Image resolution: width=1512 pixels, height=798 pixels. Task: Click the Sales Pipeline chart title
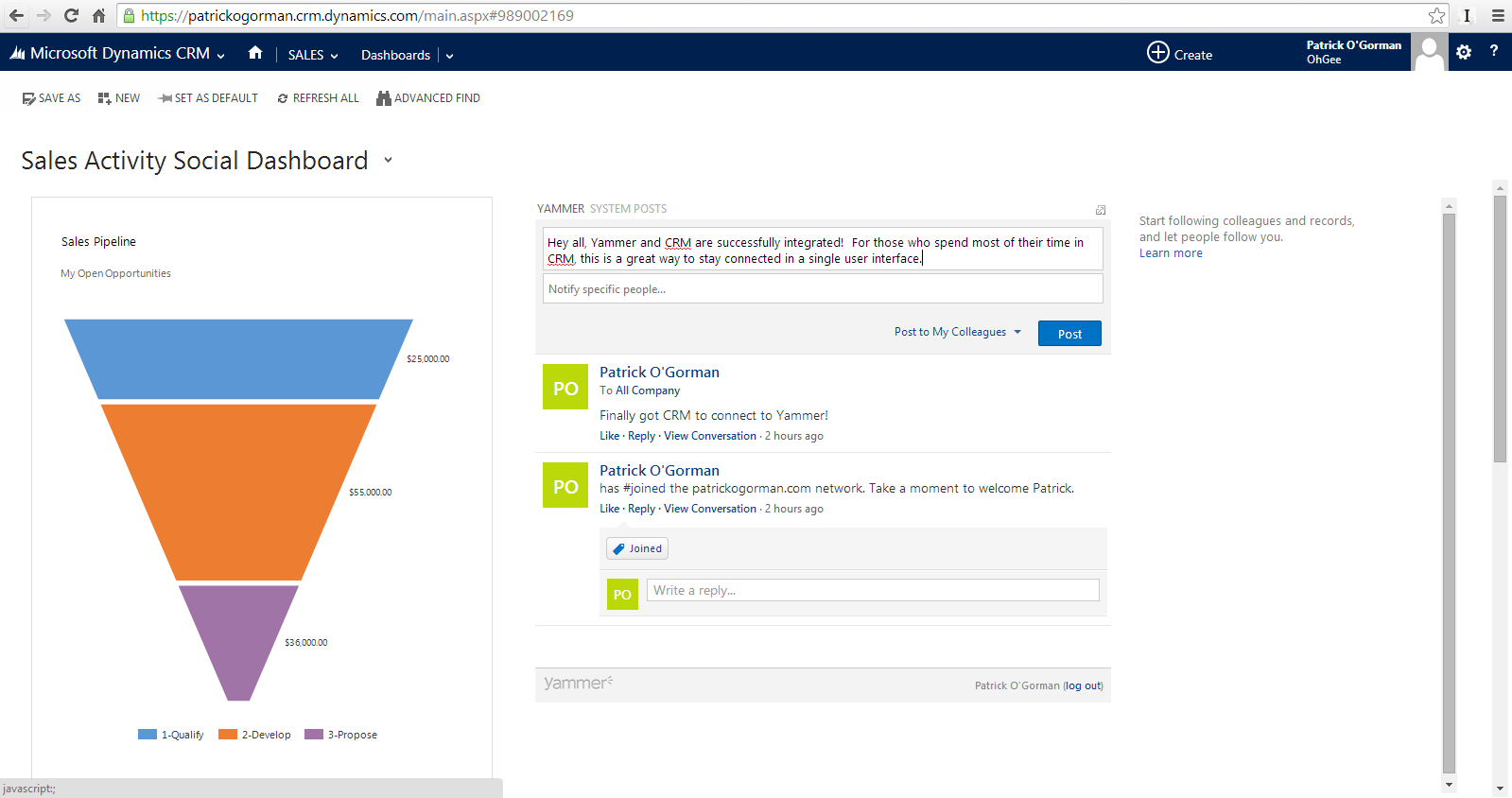tap(98, 242)
